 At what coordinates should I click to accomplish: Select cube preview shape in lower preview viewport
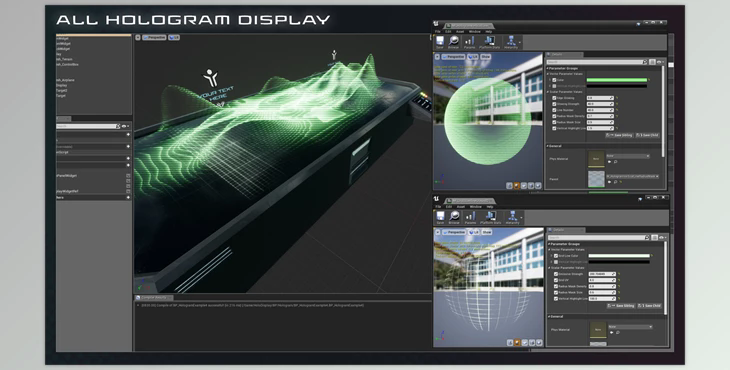[x=532, y=343]
